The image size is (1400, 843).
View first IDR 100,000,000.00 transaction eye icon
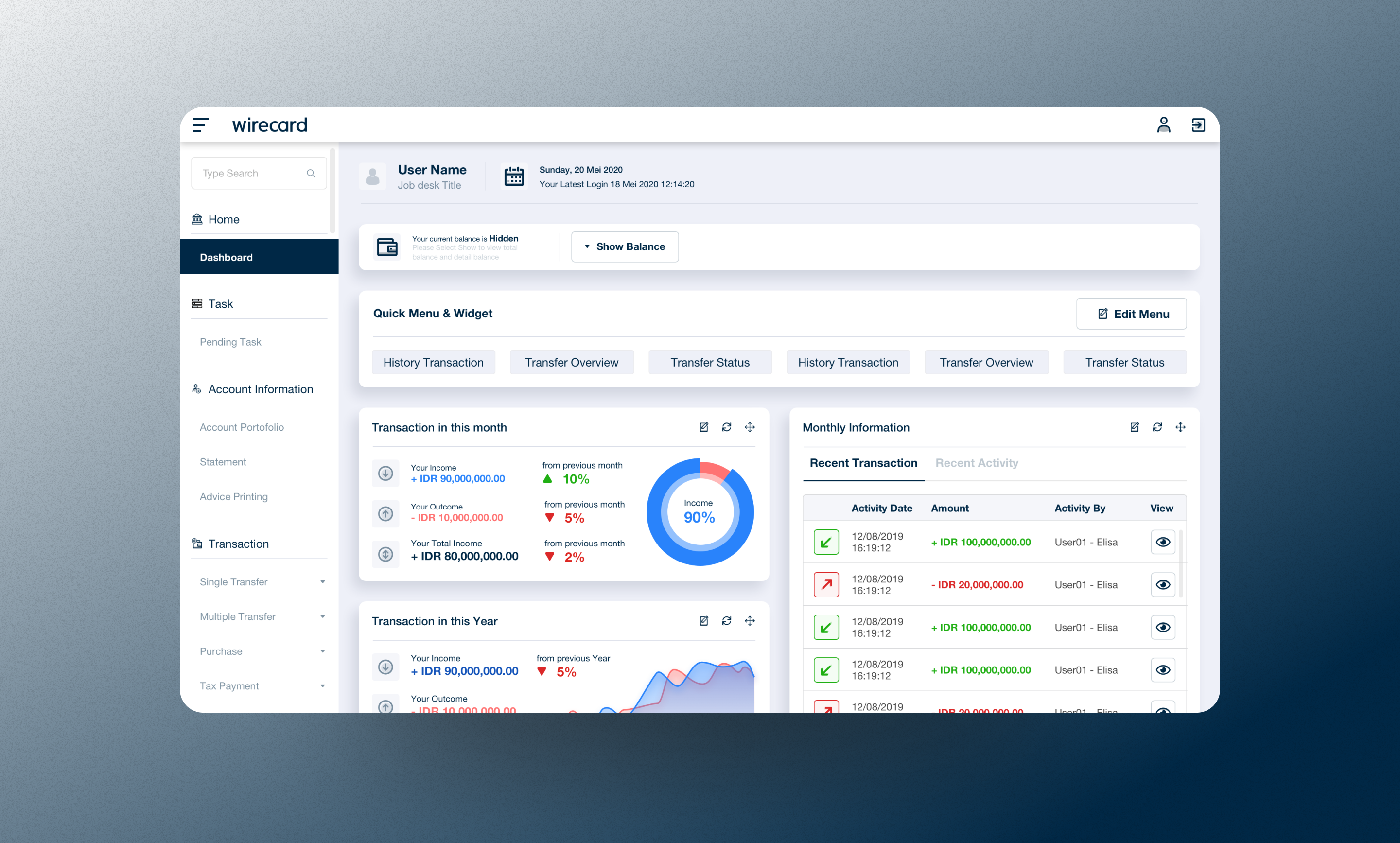1163,542
